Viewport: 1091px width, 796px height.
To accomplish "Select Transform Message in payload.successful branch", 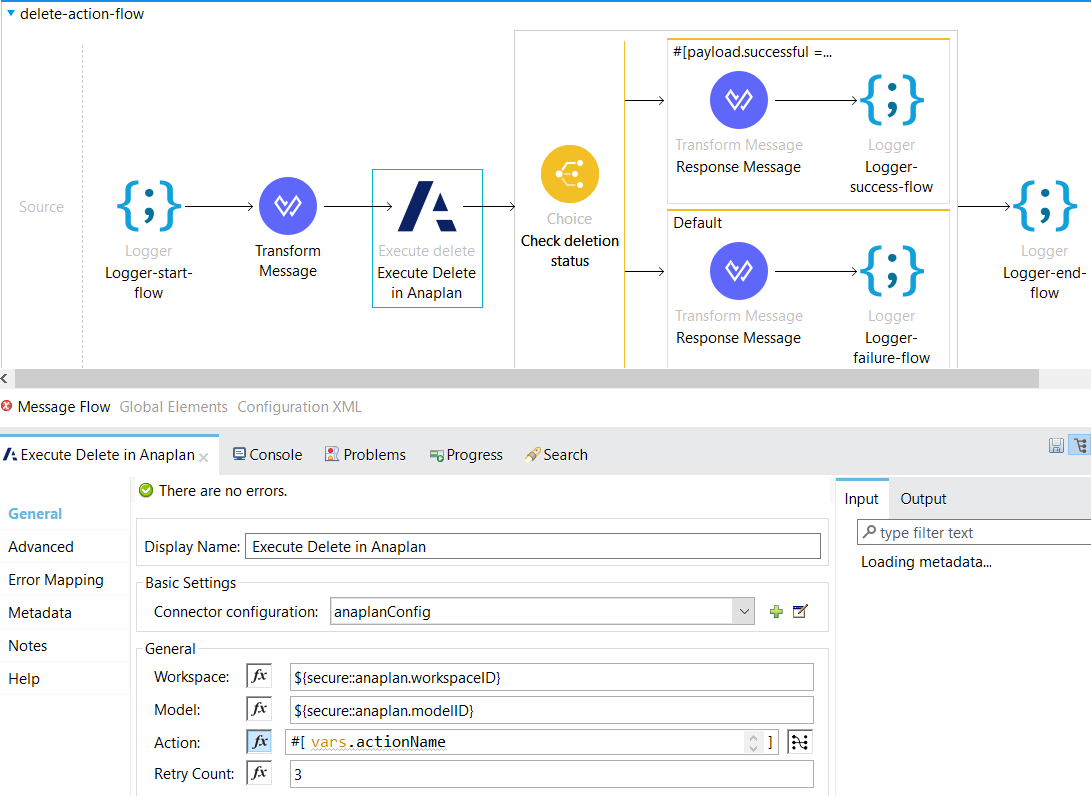I will pos(738,100).
